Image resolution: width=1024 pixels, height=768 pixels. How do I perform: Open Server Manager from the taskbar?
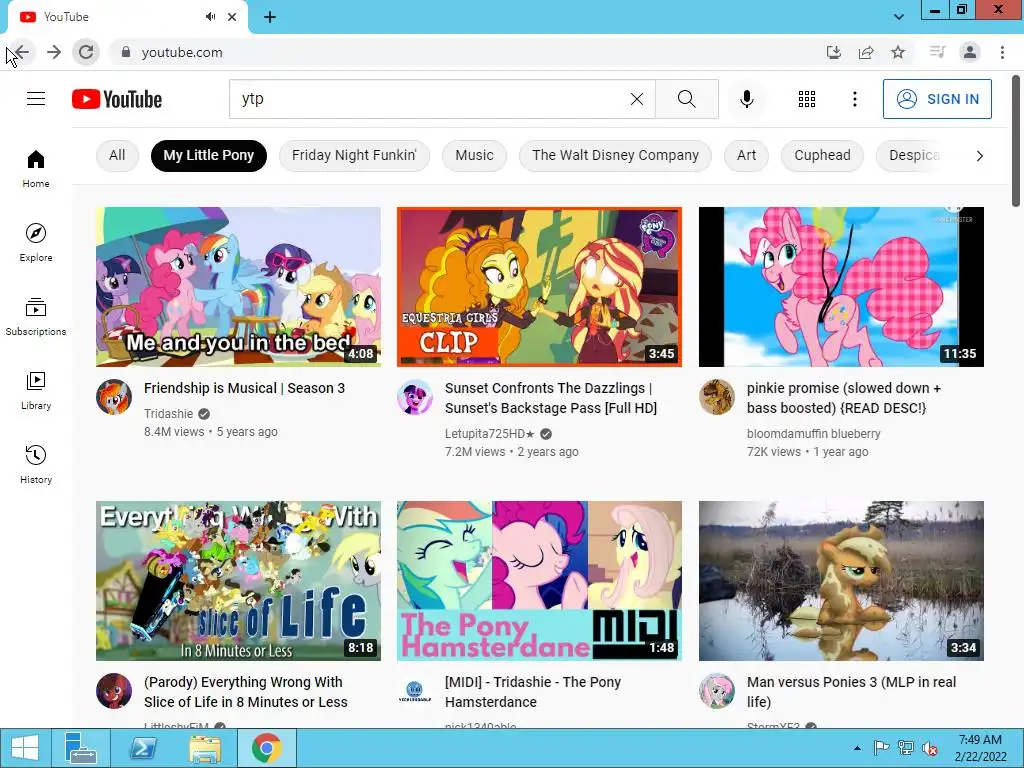80,748
